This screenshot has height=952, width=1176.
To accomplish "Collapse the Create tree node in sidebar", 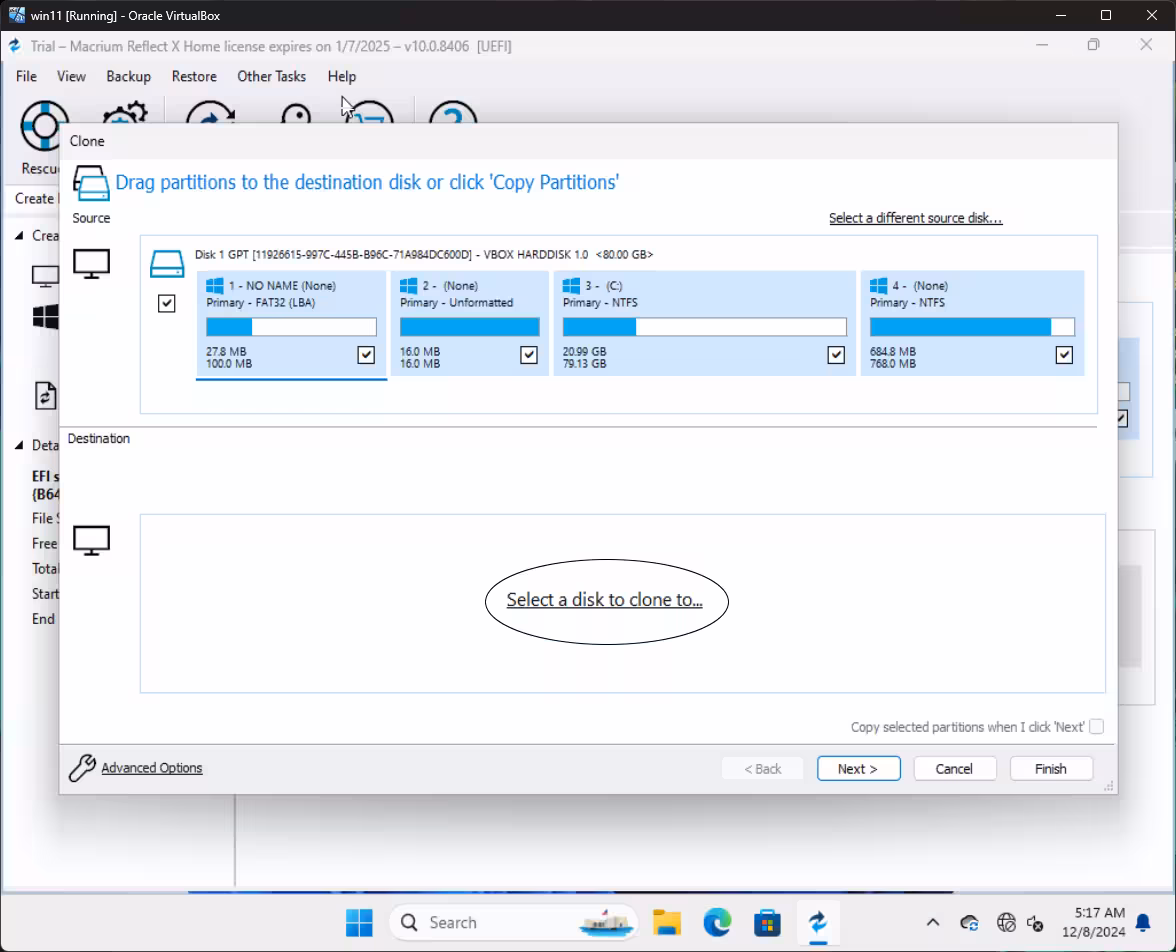I will [19, 236].
